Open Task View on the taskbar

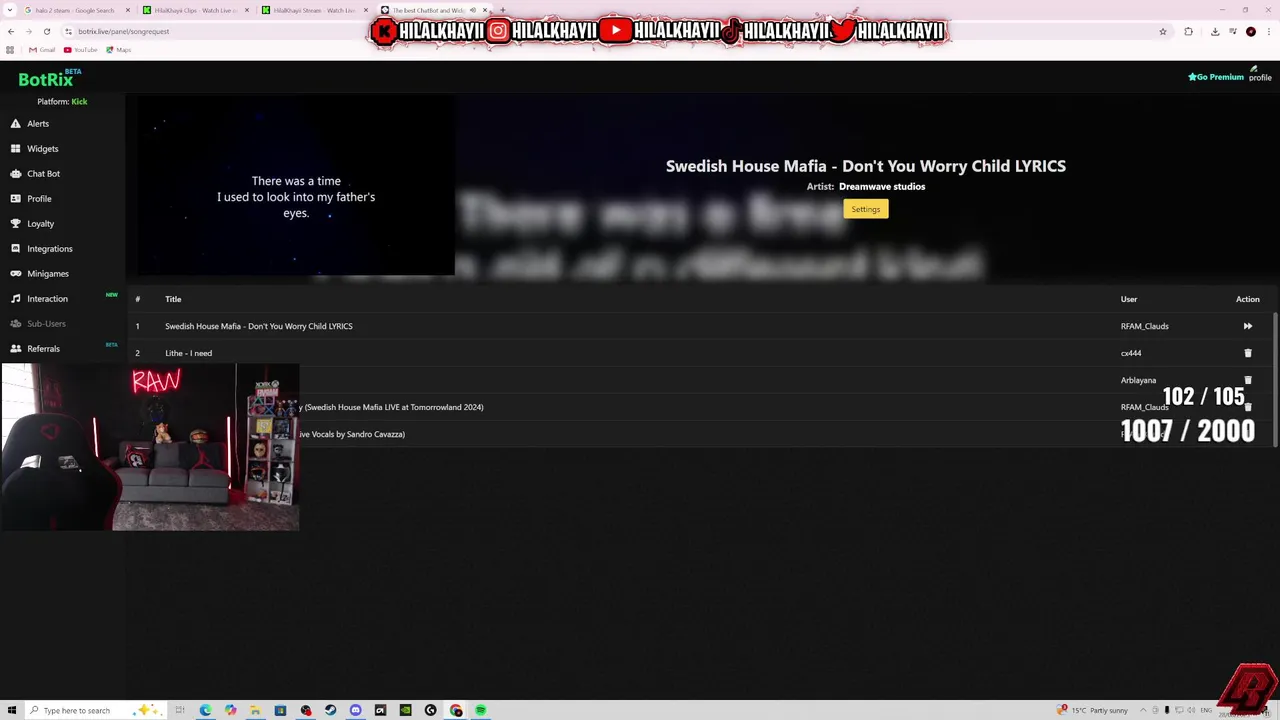[x=180, y=710]
